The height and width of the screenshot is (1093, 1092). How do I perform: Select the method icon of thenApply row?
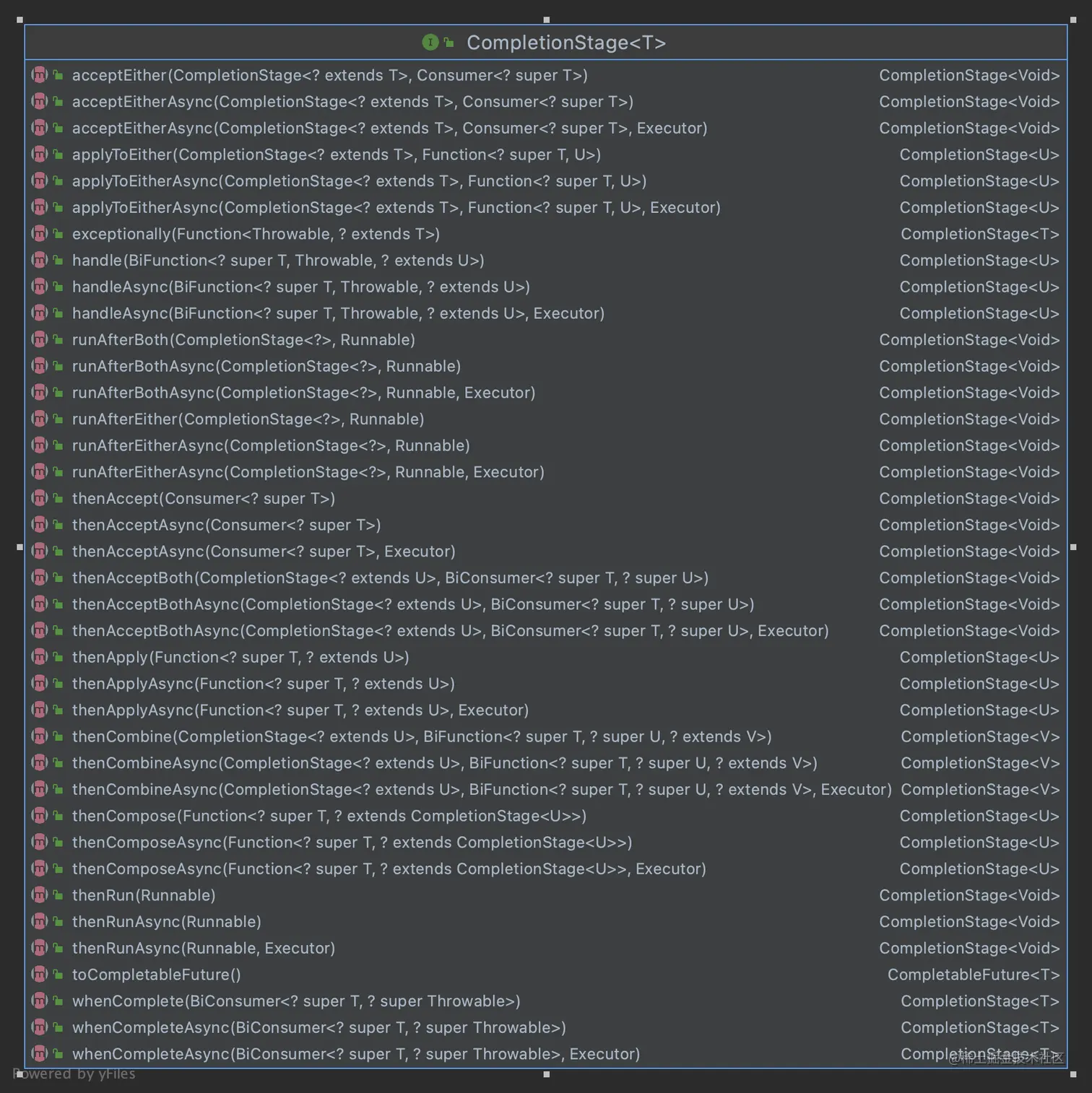click(40, 658)
